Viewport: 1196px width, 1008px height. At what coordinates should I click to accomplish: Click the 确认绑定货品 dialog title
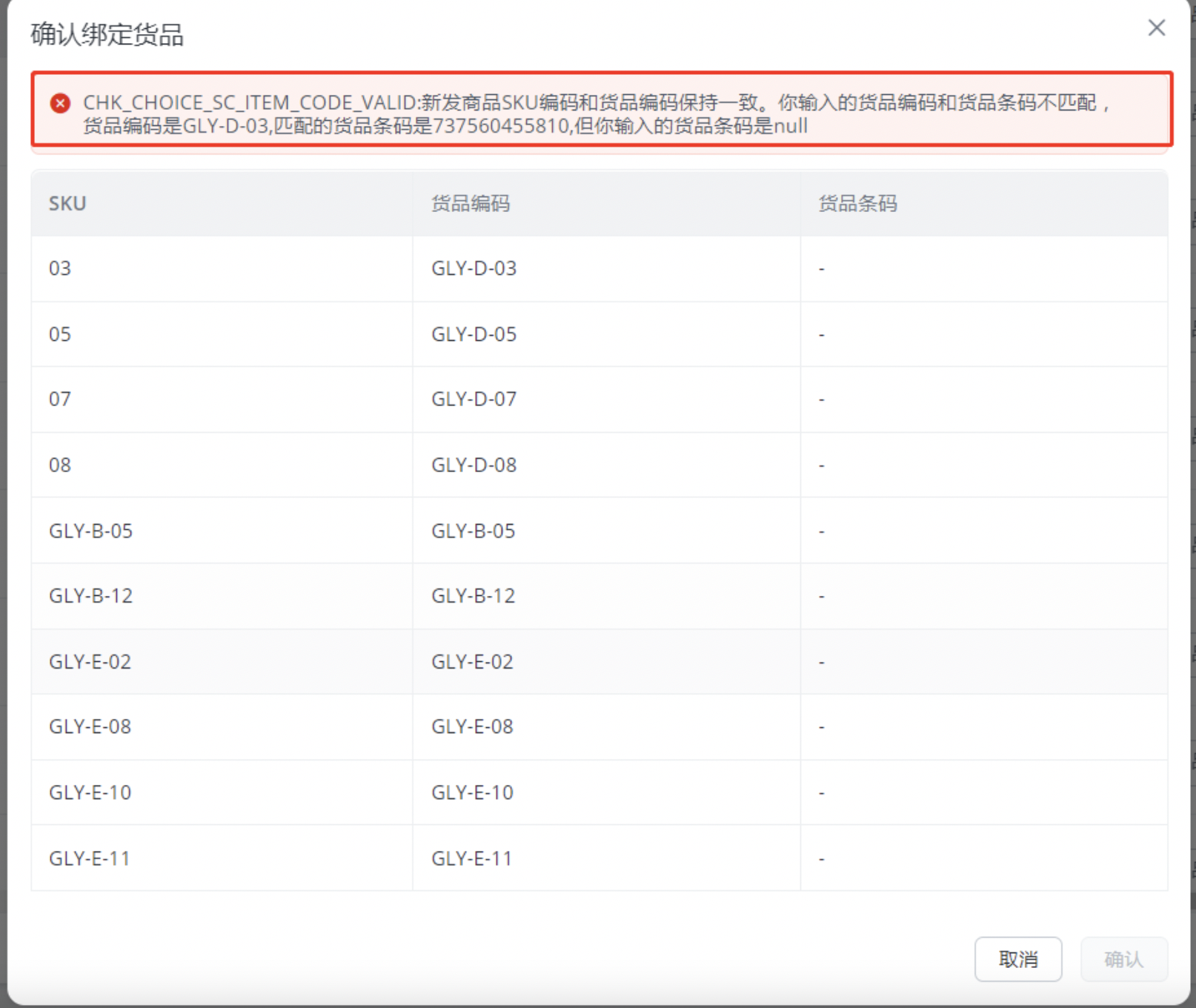[107, 35]
